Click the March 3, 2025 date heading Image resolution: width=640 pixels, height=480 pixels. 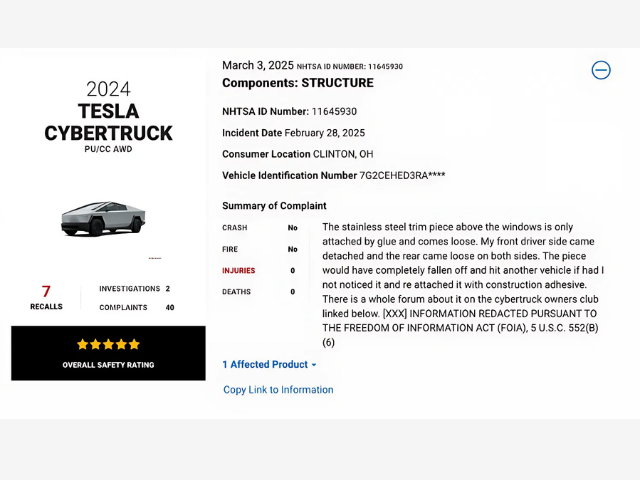point(258,65)
